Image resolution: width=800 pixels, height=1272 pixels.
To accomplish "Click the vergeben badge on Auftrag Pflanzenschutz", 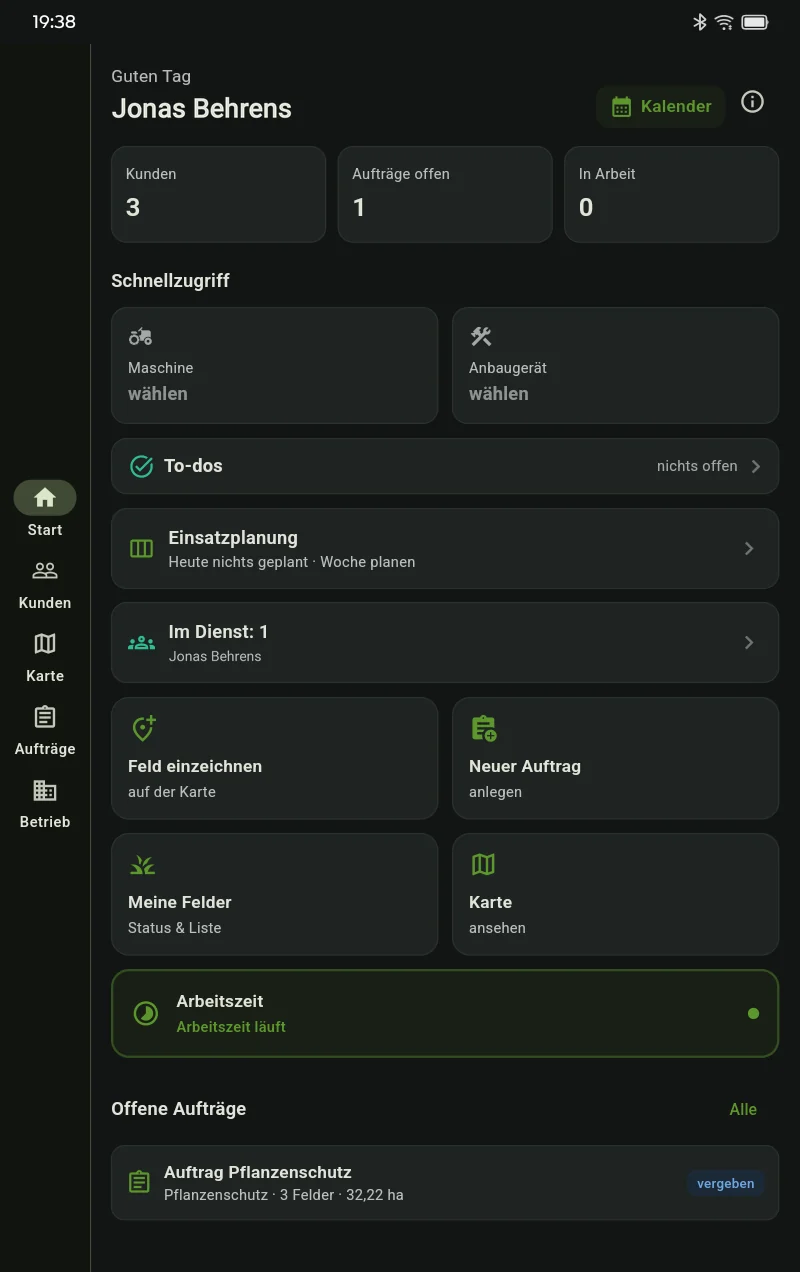I will pyautogui.click(x=725, y=1183).
